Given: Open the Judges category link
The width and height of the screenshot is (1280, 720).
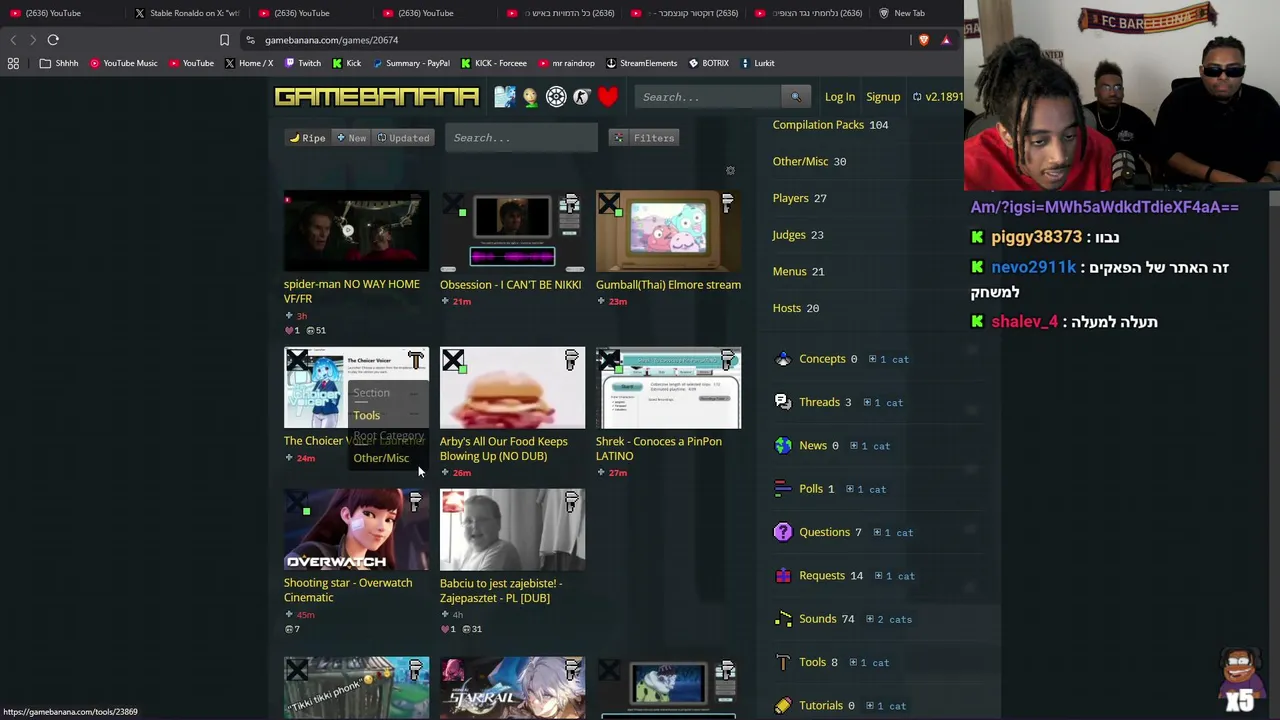Looking at the screenshot, I should (789, 235).
